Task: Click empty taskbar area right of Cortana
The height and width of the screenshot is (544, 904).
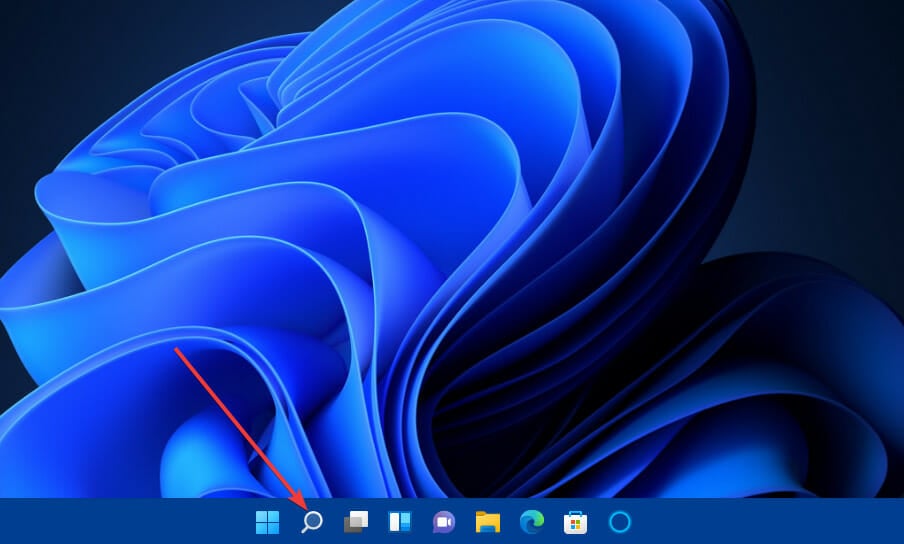Action: point(770,522)
